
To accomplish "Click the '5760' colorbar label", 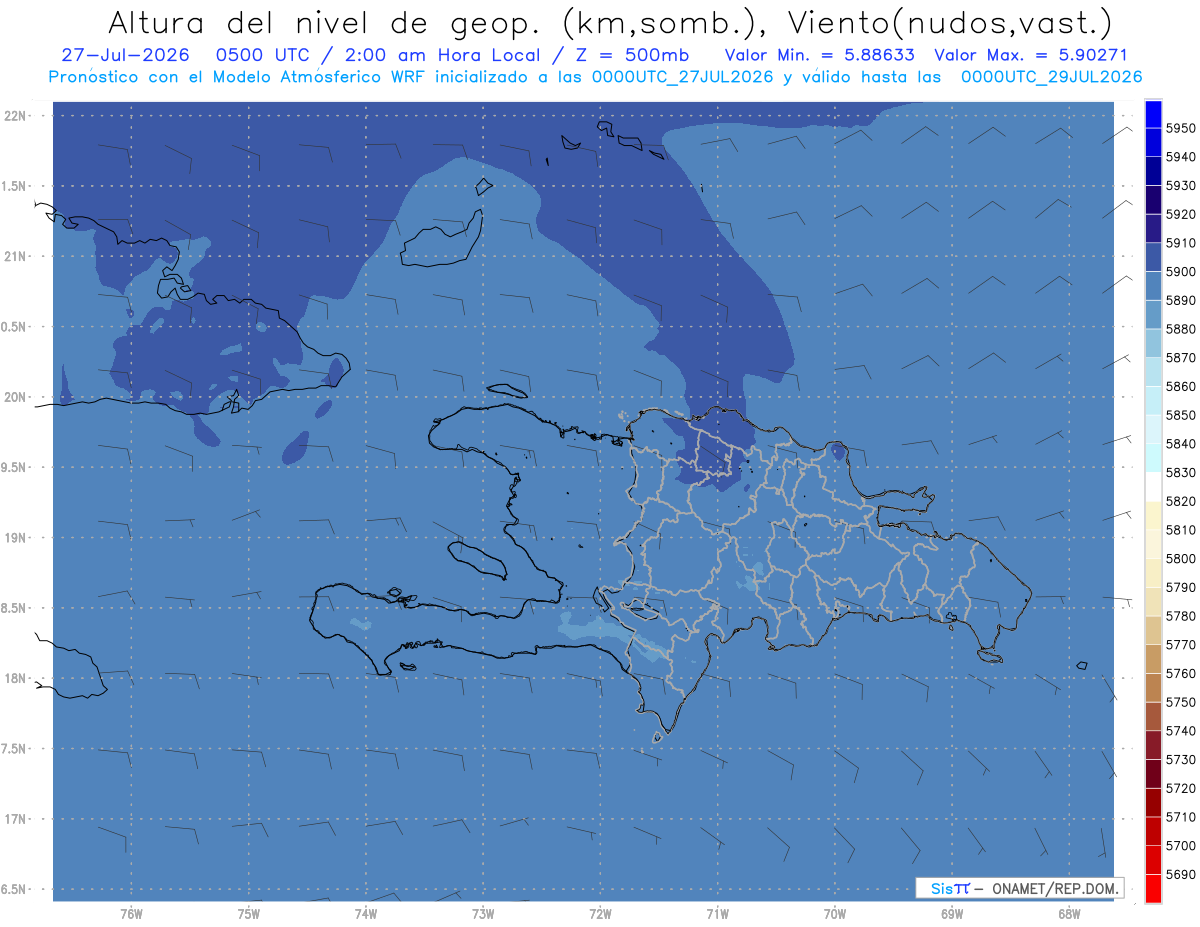I will [x=1181, y=674].
